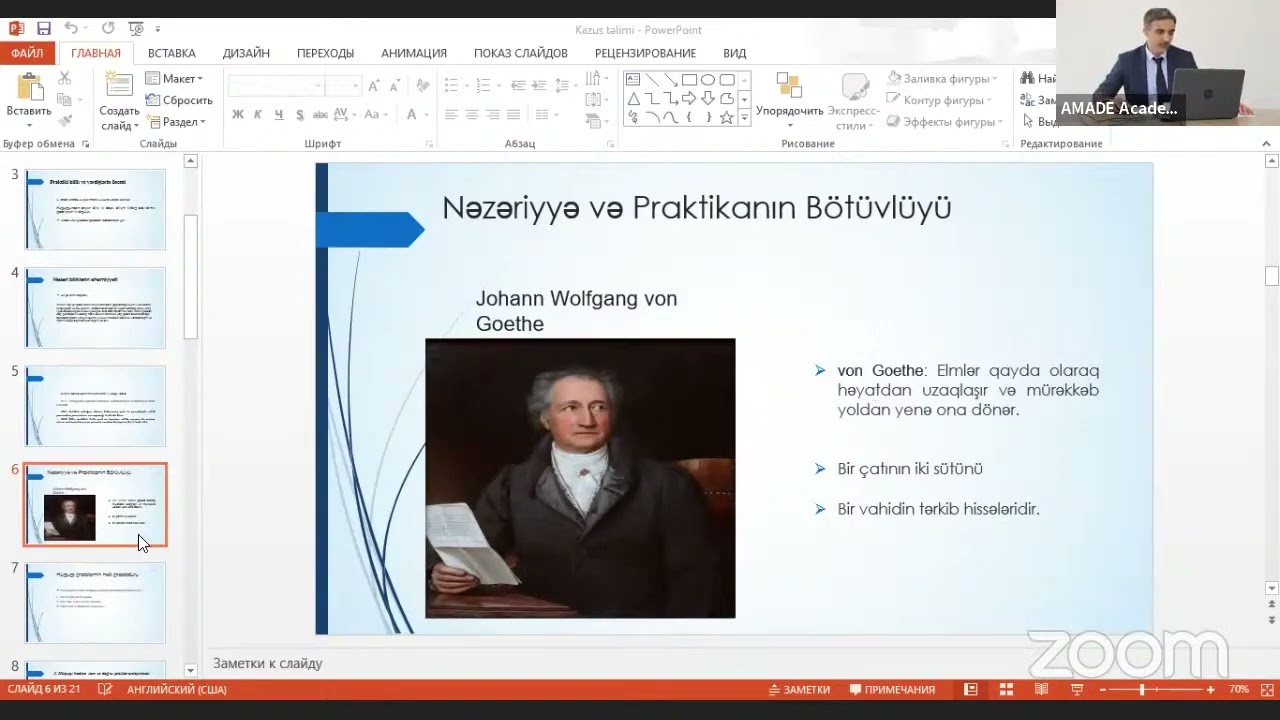Select the rectangle shape in gallery
The height and width of the screenshot is (720, 1280).
(690, 80)
